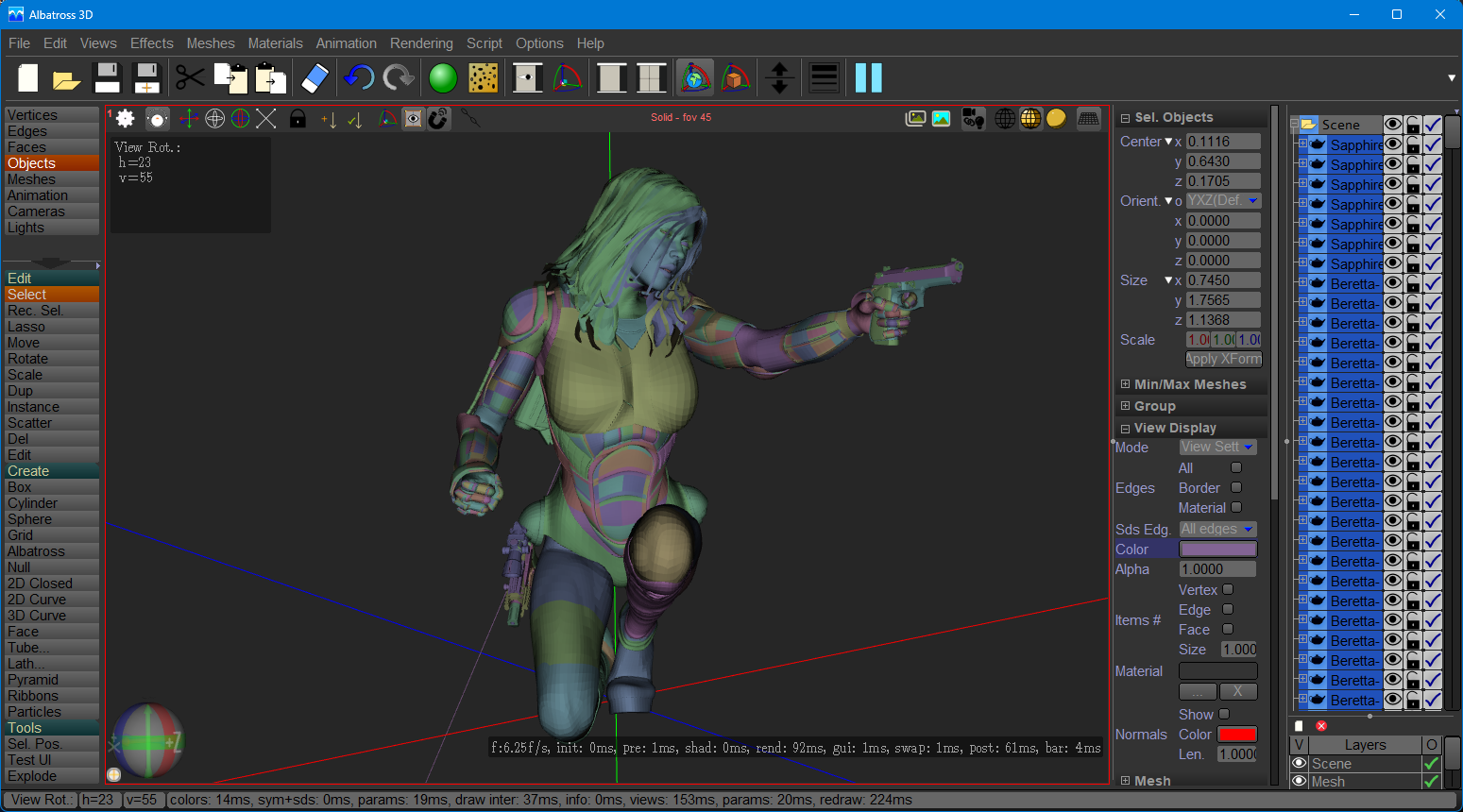This screenshot has width=1463, height=812.
Task: Expand the Group section
Action: (x=1125, y=406)
